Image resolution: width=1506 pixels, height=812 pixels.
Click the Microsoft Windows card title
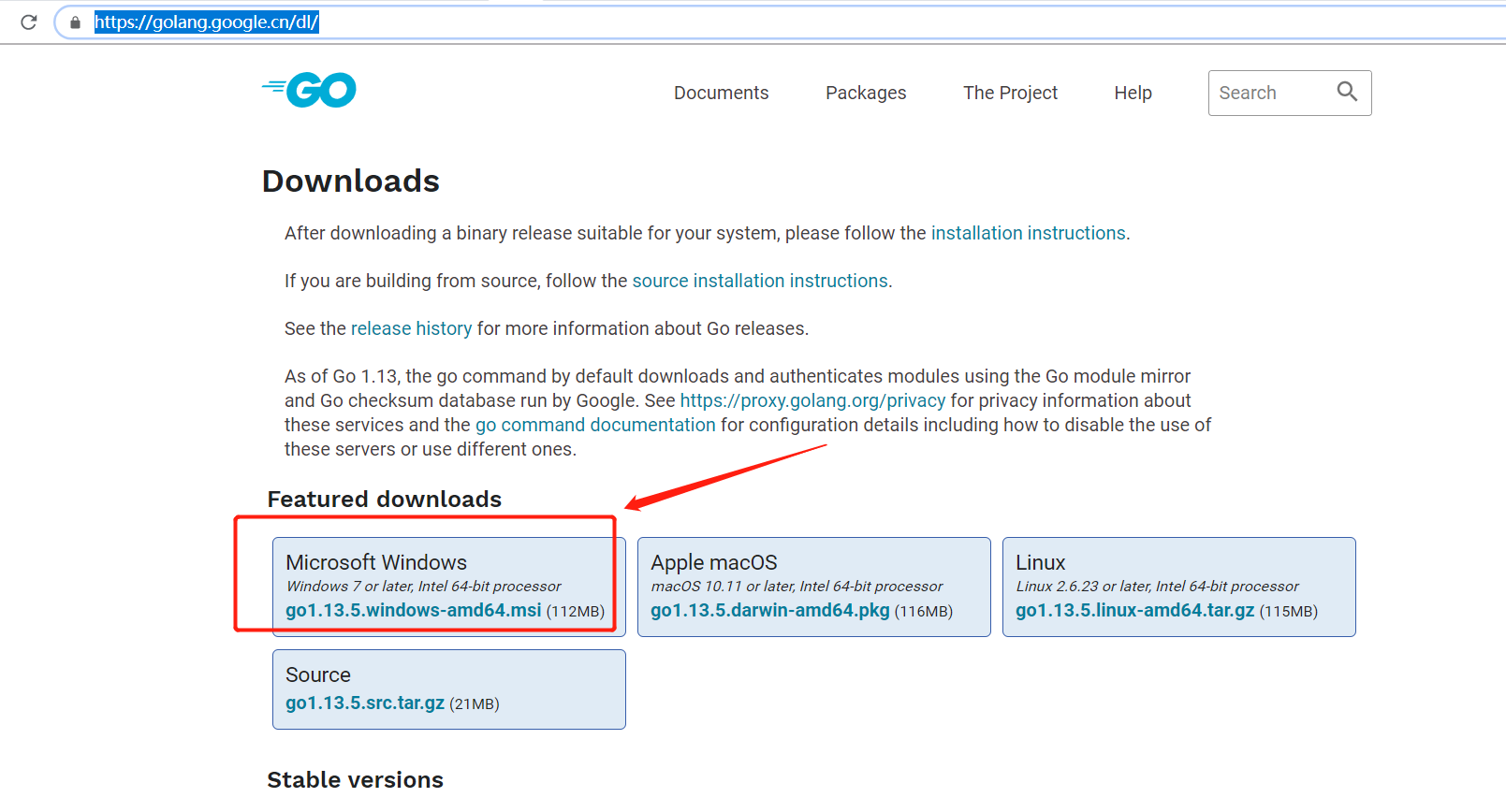pos(376,562)
